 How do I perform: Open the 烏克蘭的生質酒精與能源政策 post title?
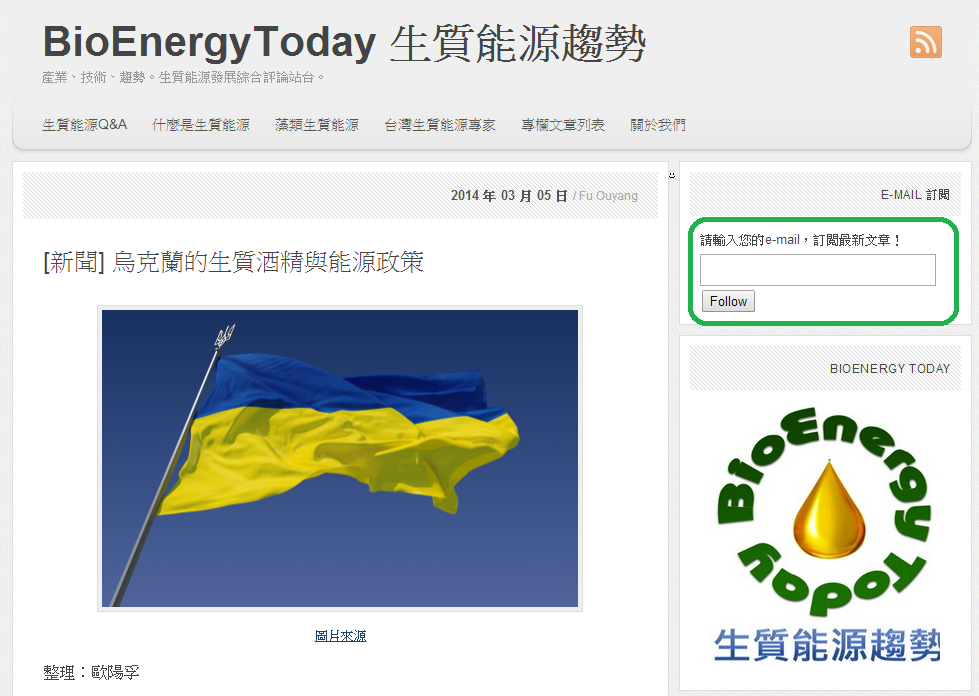coord(234,262)
